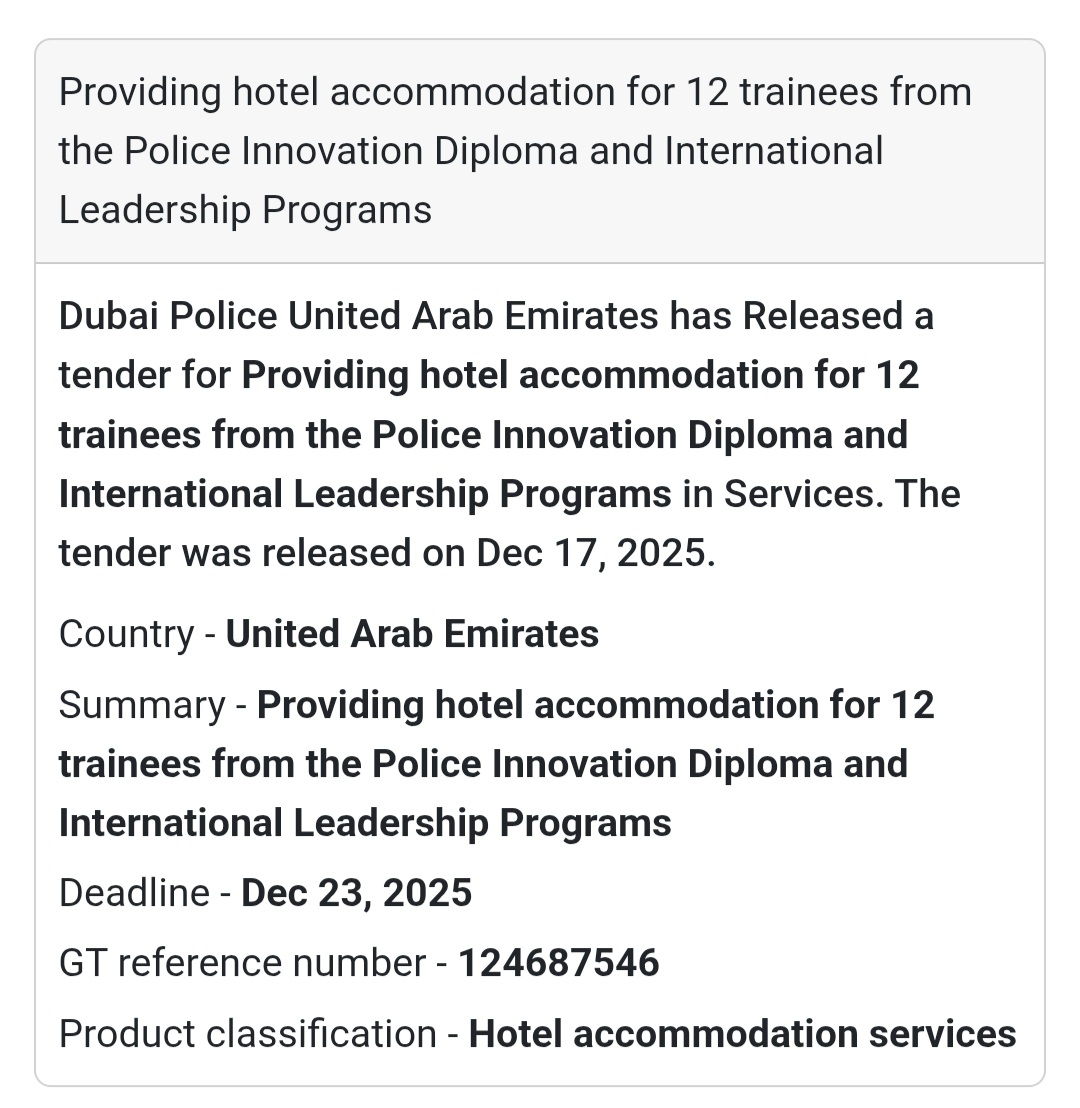Click the "GT reference number" label
1080x1108 pixels.
[242, 963]
